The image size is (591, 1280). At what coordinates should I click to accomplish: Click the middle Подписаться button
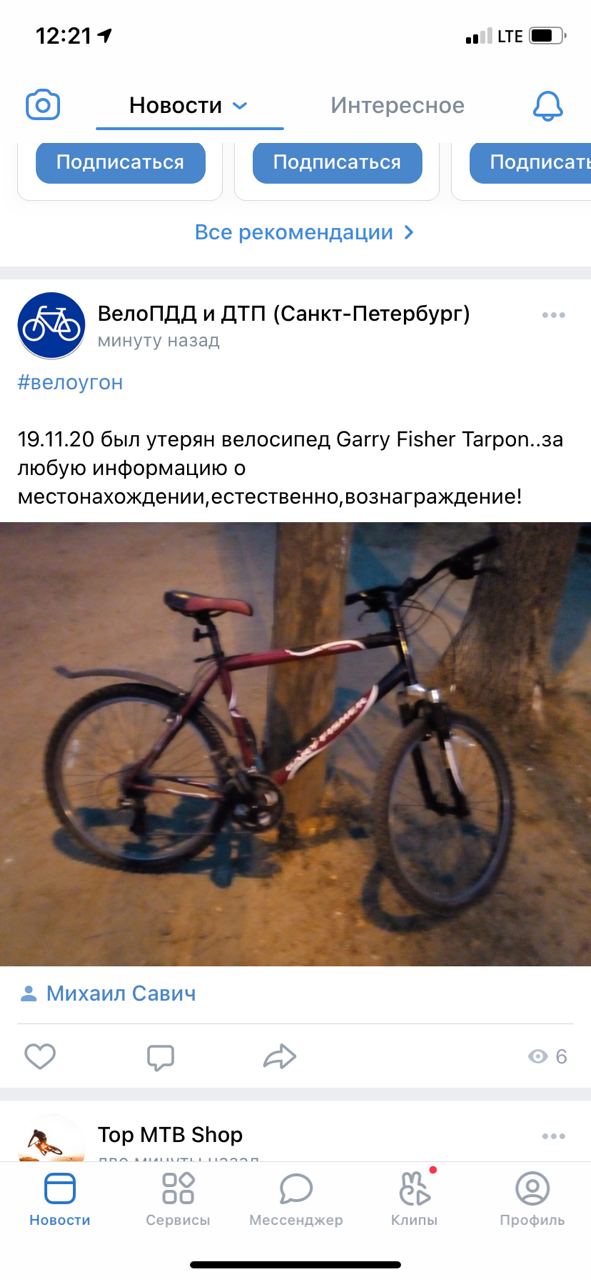(x=337, y=162)
